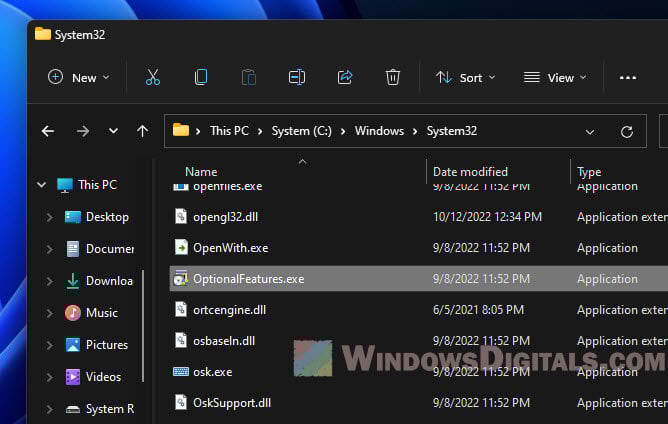Screen dimensions: 668x424
Task: Click the osk.exe keyboard icon
Action: click(x=181, y=372)
